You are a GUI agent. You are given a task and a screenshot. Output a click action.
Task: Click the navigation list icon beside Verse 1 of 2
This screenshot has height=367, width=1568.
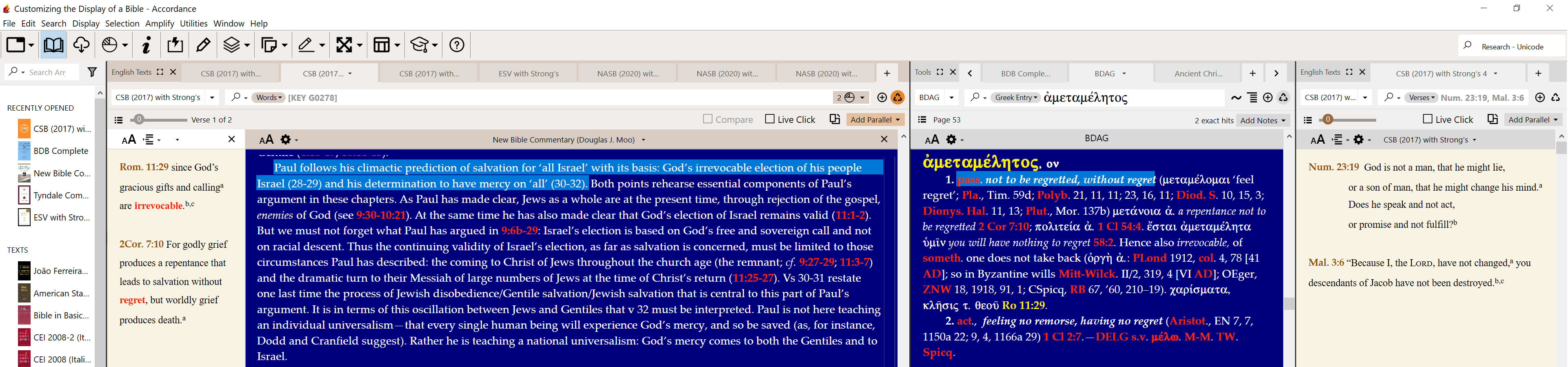click(119, 120)
